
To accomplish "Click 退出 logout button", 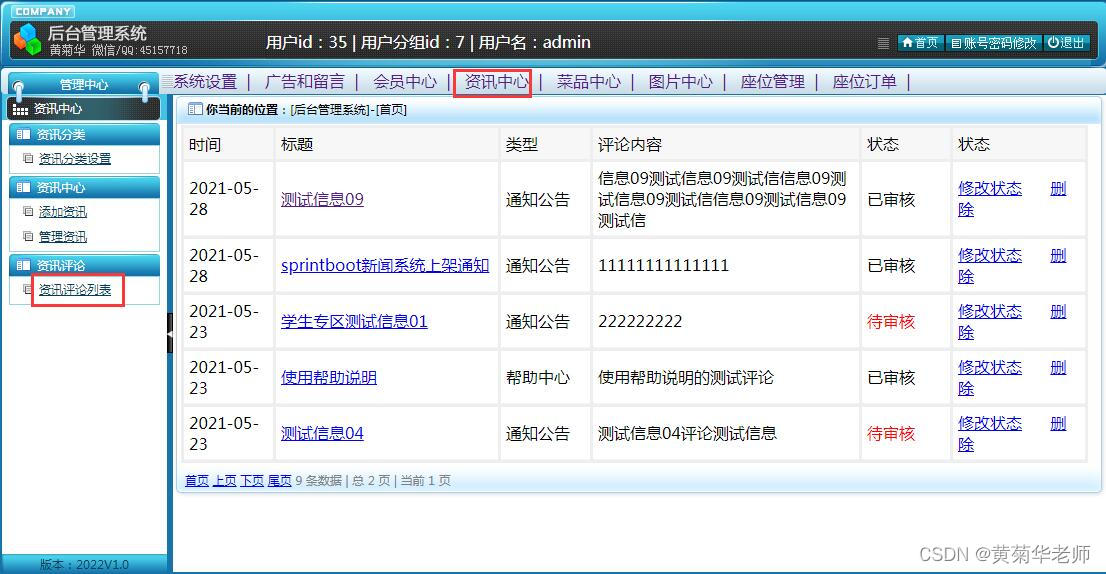I will pyautogui.click(x=1066, y=43).
